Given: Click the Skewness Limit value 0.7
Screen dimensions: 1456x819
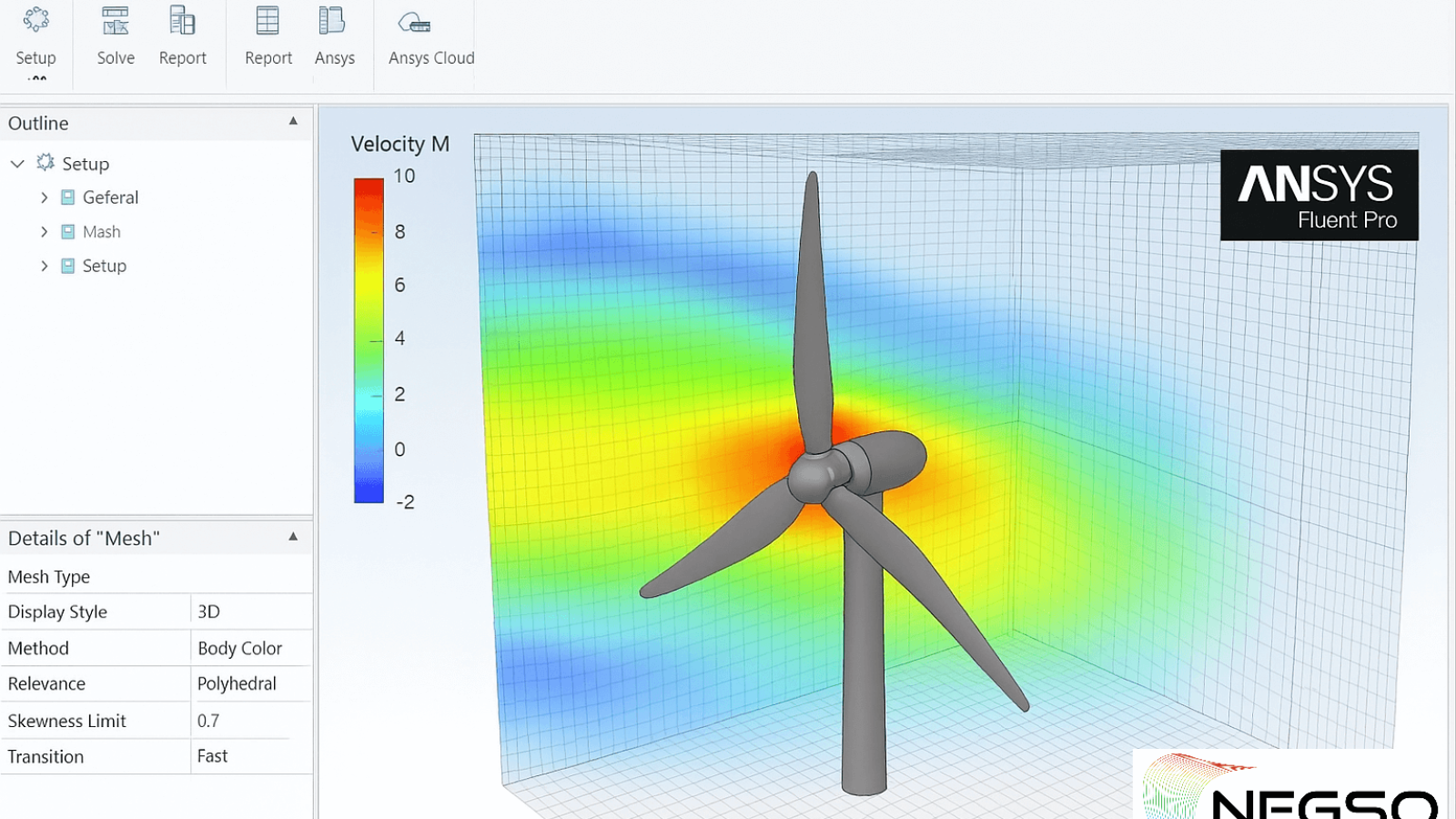Looking at the screenshot, I should [208, 721].
